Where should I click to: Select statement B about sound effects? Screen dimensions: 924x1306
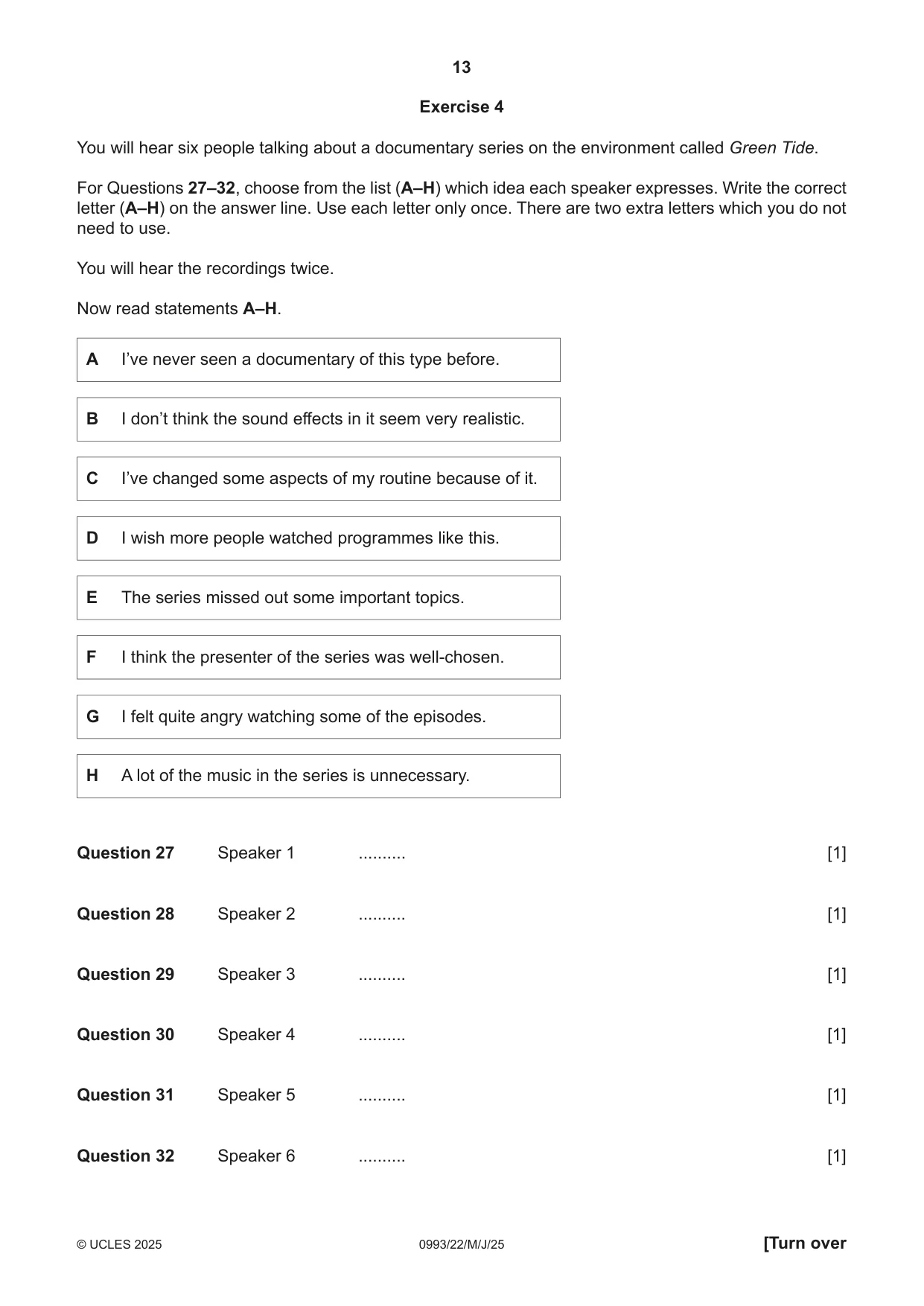pos(319,419)
